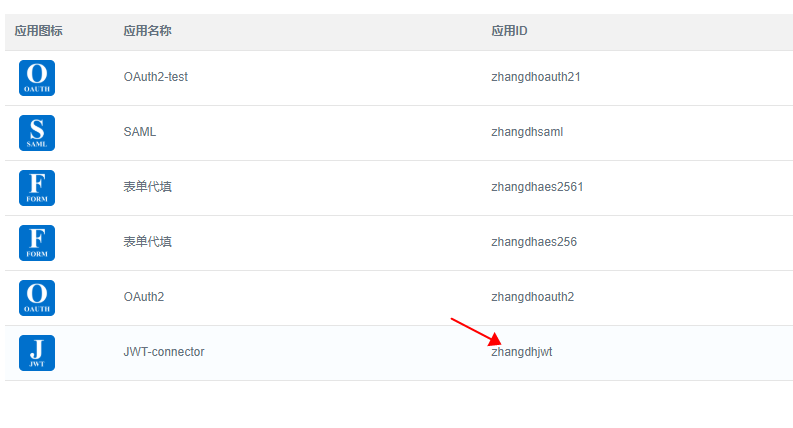The width and height of the screenshot is (793, 428).
Task: Click the JWT application icon
Action: (x=37, y=353)
